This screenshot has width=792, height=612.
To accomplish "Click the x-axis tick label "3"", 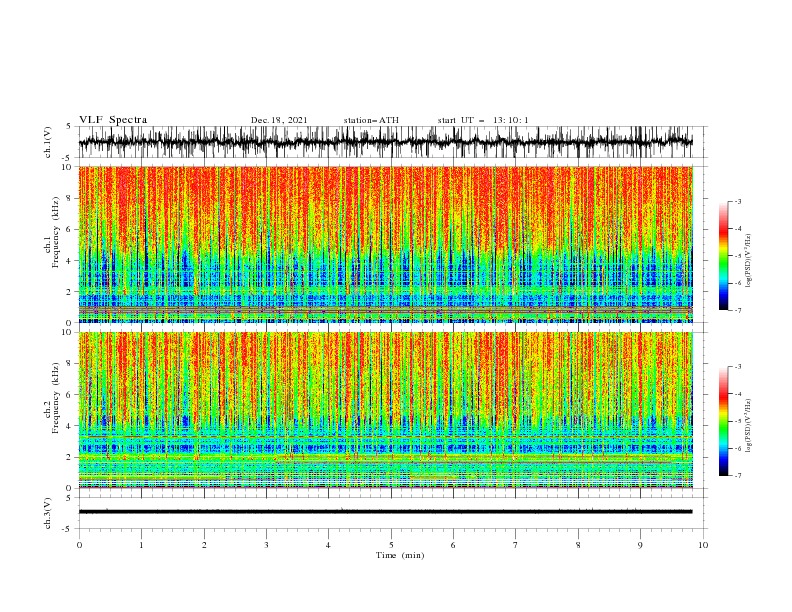I will [266, 545].
